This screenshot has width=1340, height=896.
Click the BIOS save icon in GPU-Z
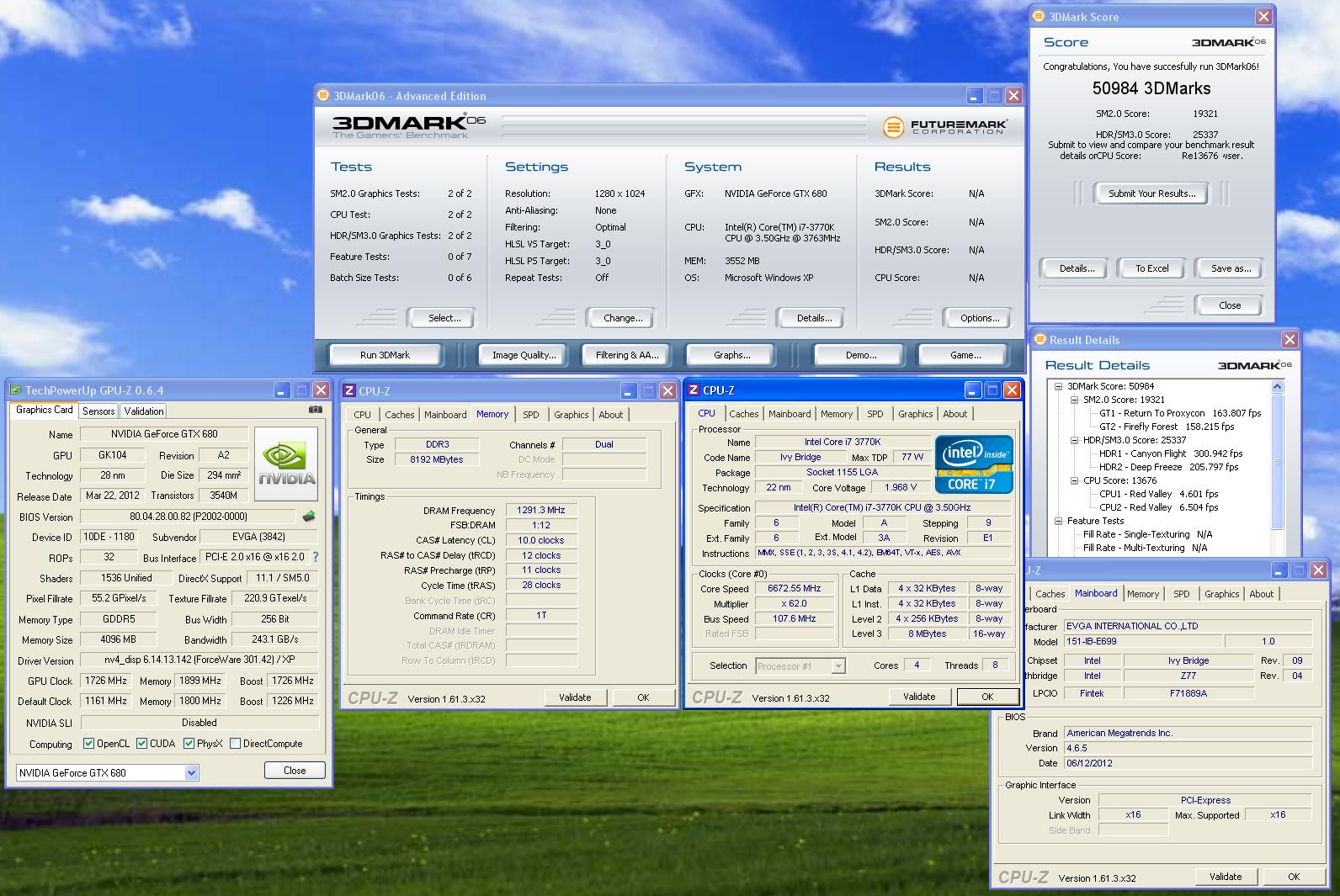point(309,517)
